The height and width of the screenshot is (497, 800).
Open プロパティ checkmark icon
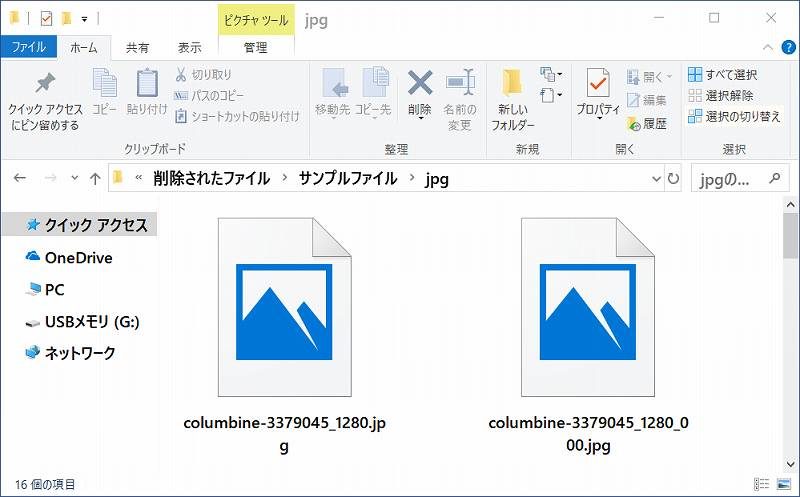(598, 83)
